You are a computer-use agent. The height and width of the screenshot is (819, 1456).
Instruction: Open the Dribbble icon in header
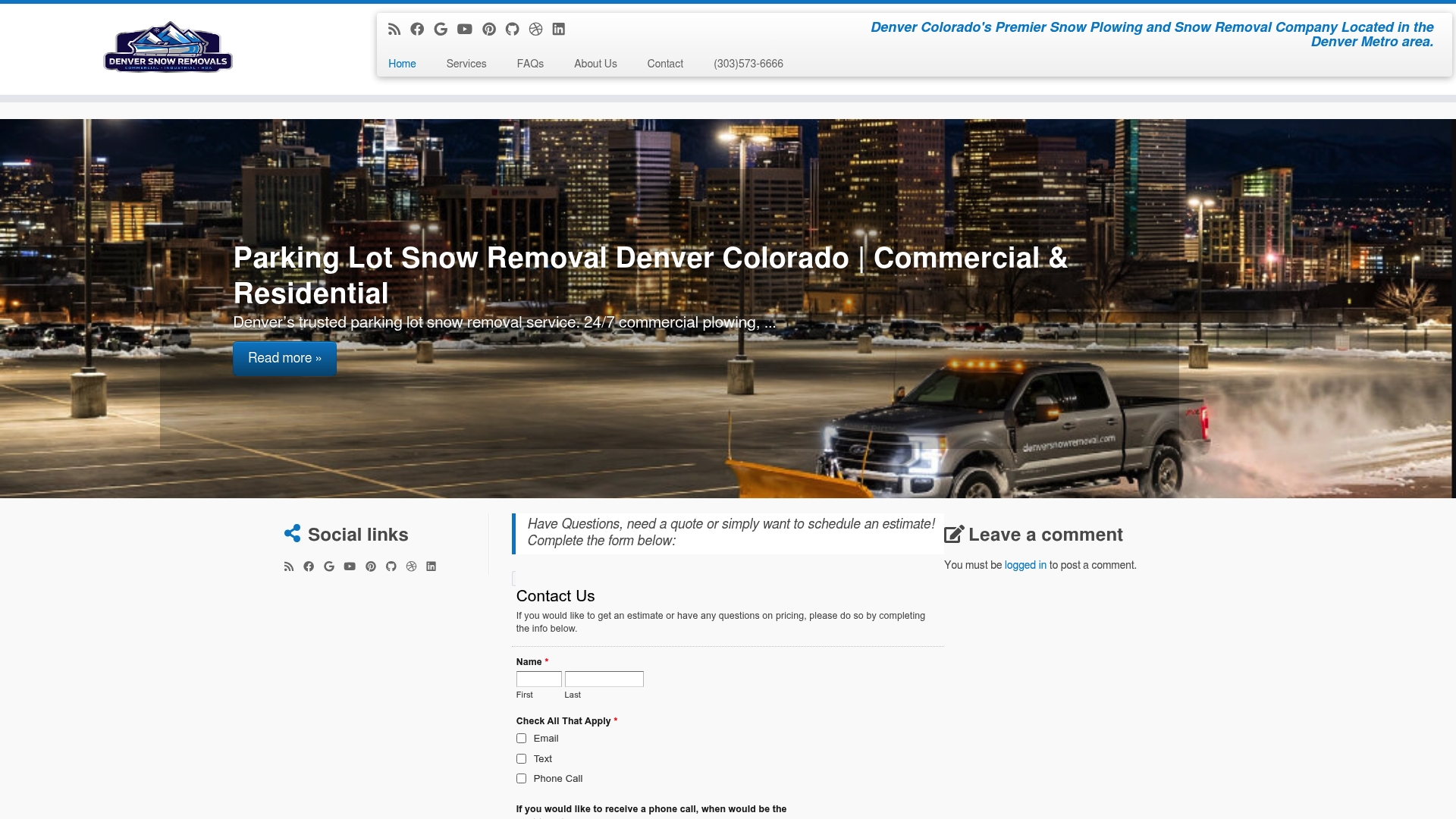click(x=536, y=29)
